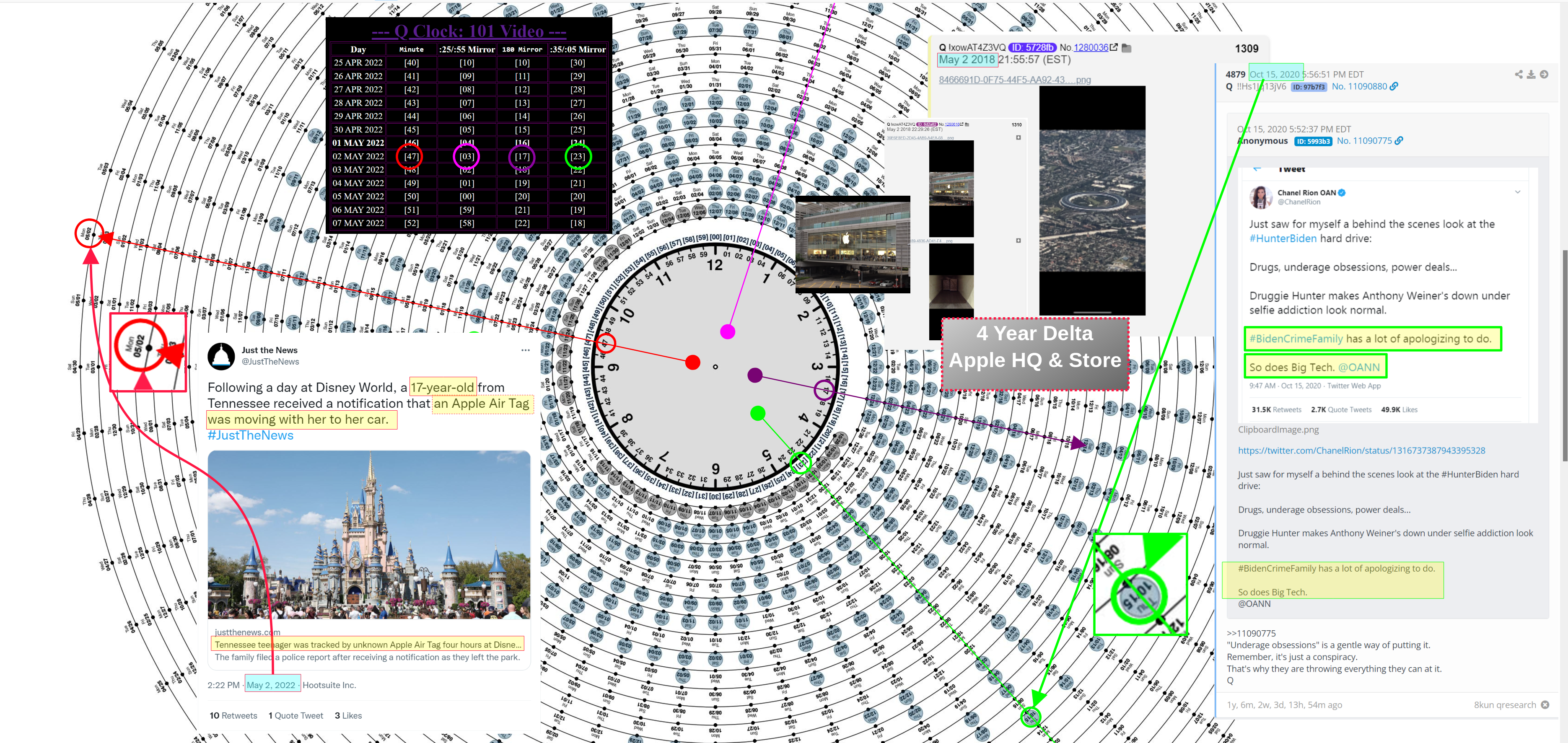Click the [52] minute cell for 07 MAY 2022
The width and height of the screenshot is (1568, 743).
[x=412, y=223]
